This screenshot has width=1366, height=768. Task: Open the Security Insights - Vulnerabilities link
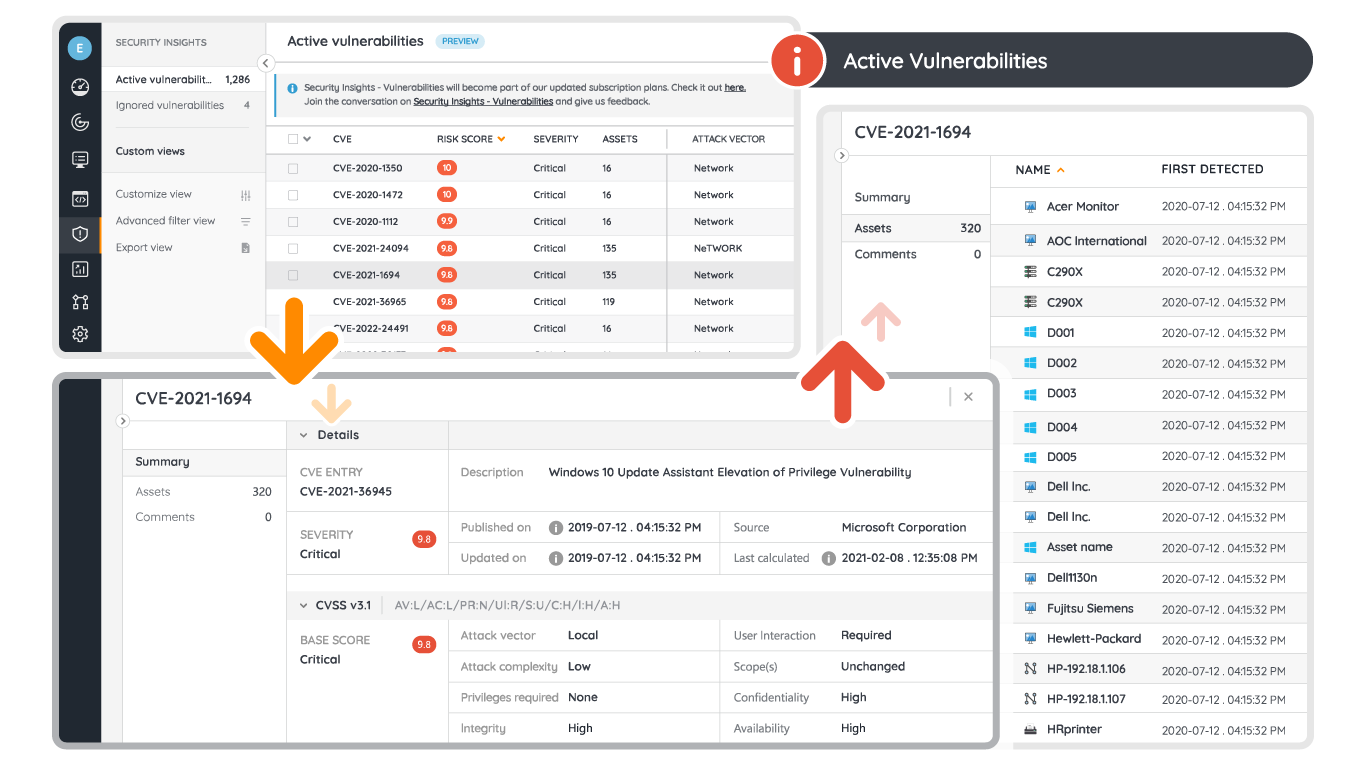[x=483, y=101]
